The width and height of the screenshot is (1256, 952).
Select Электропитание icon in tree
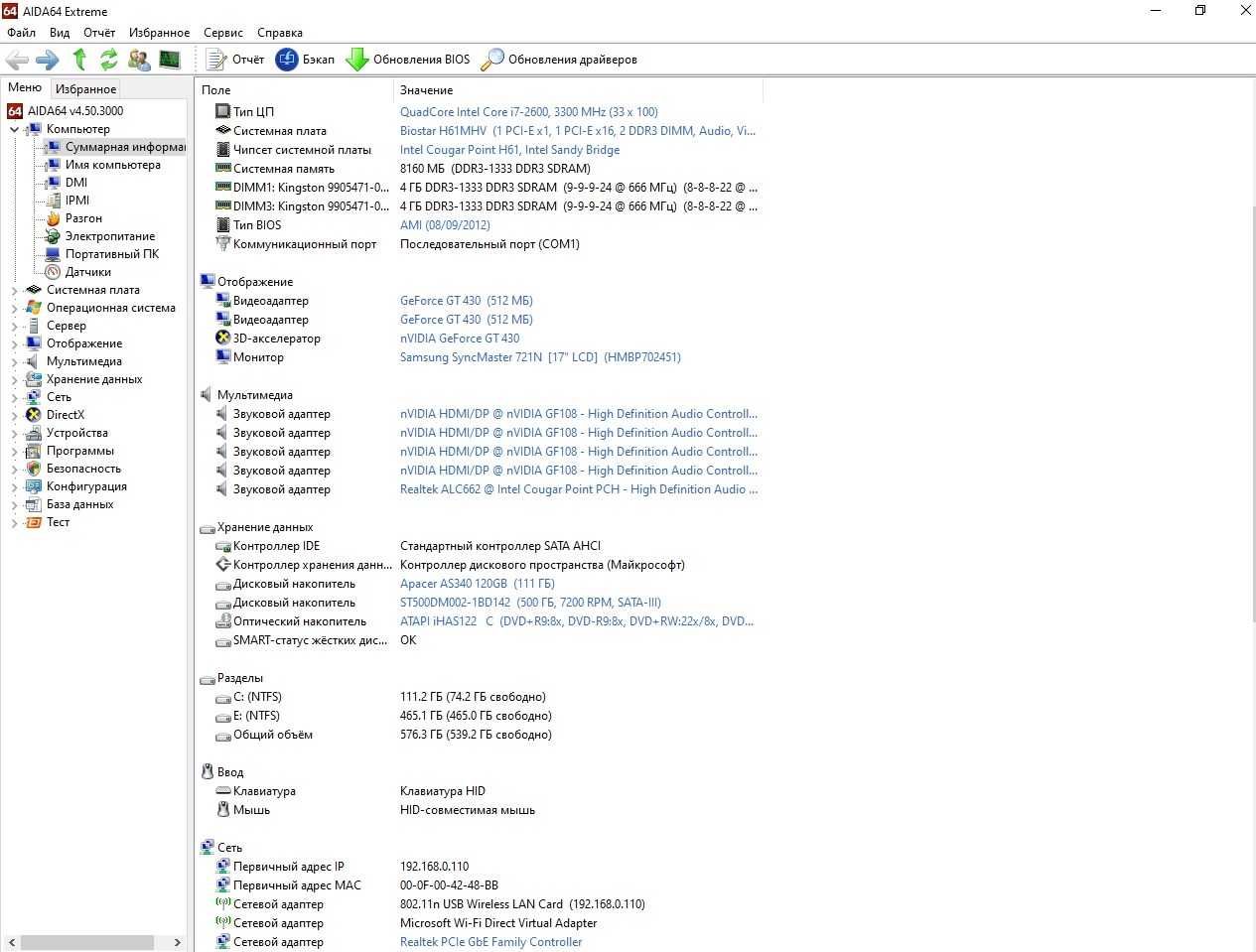[x=53, y=236]
